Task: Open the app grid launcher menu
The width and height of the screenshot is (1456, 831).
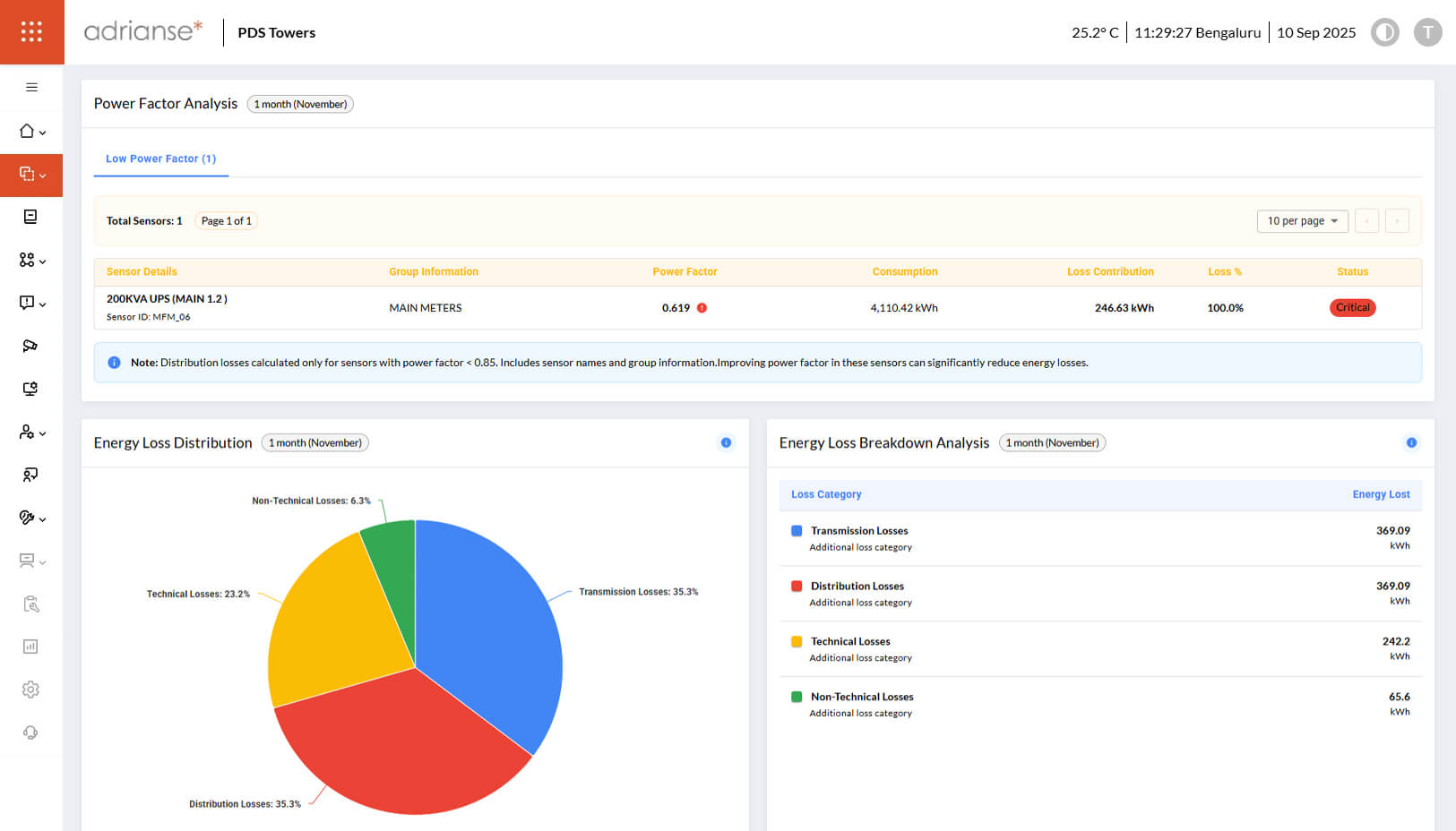Action: 31,32
